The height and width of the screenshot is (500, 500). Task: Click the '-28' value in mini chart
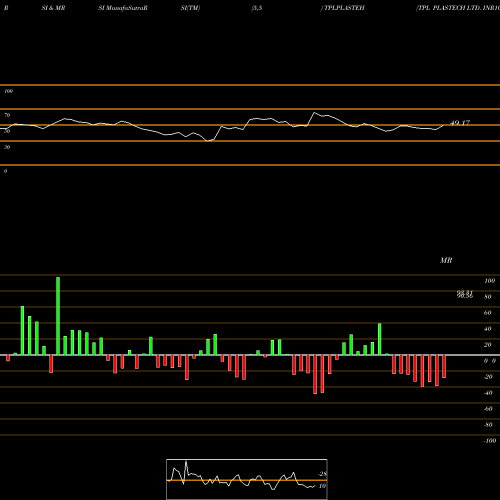click(x=322, y=474)
